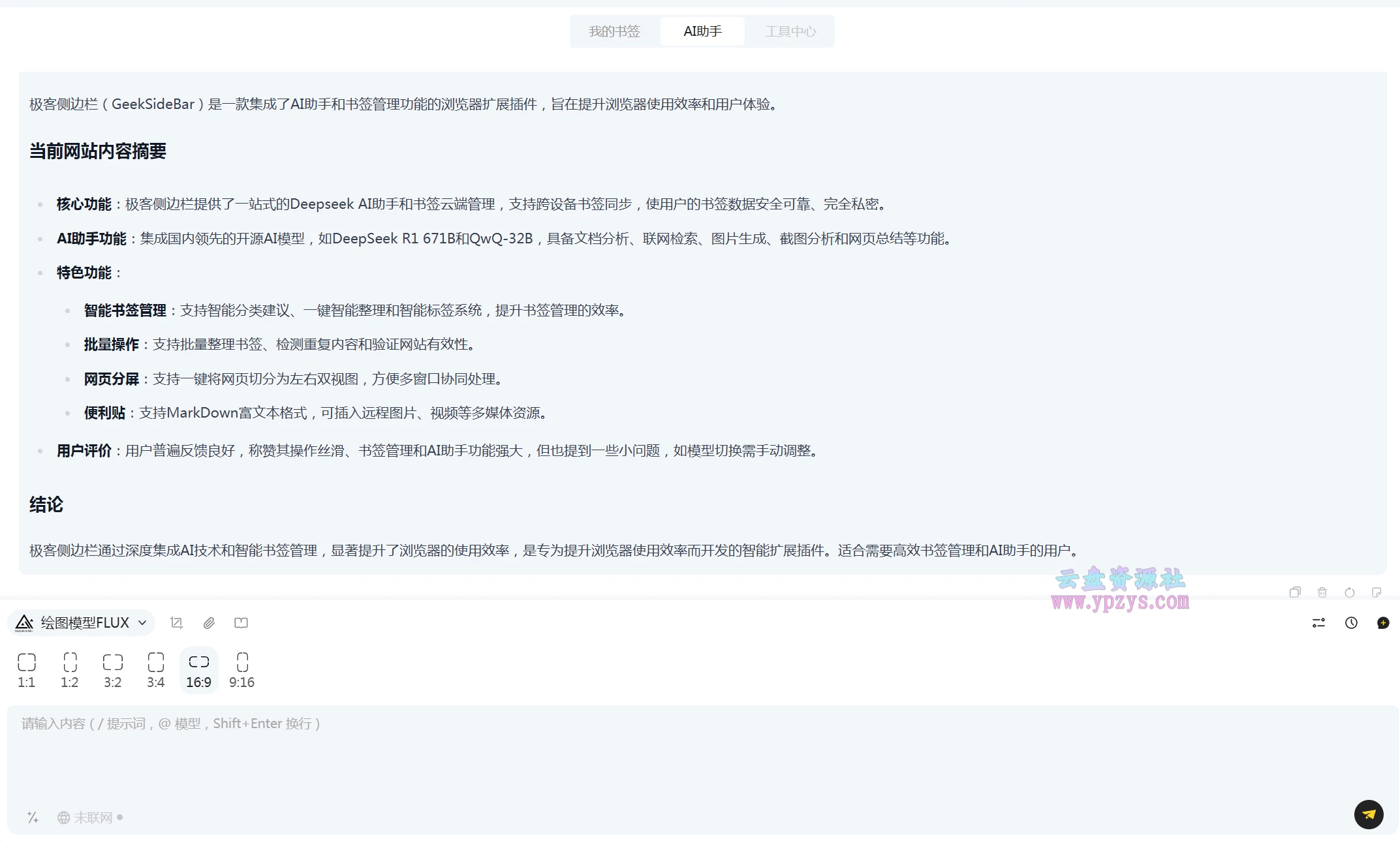Regenerate the response with refresh icon
Image resolution: width=1400 pixels, height=841 pixels.
pyautogui.click(x=1350, y=592)
